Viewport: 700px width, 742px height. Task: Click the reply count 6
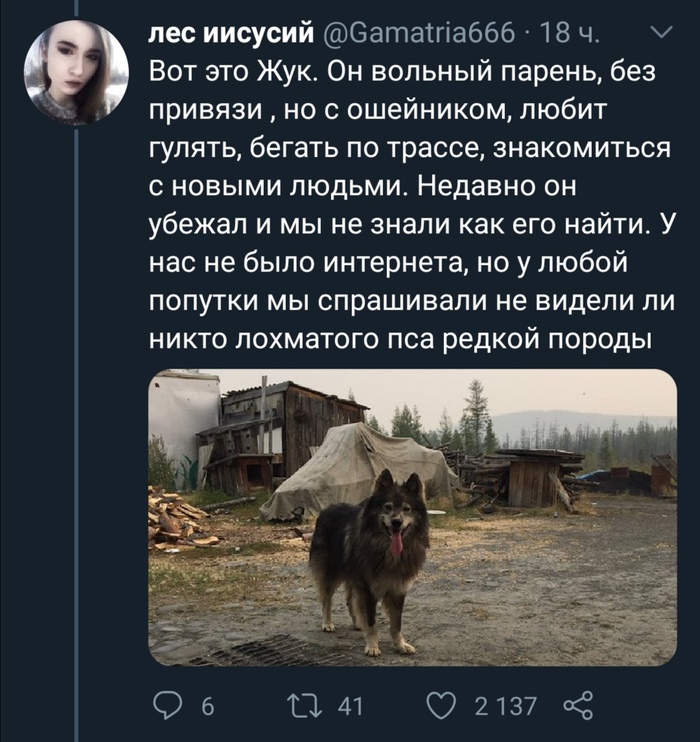click(x=208, y=707)
